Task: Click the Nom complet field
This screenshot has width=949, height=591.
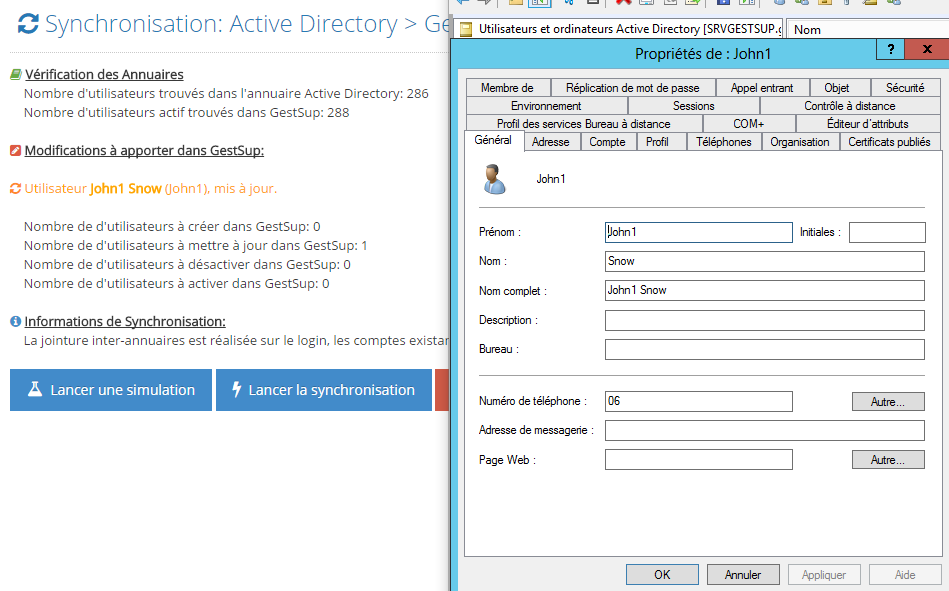Action: tap(765, 291)
